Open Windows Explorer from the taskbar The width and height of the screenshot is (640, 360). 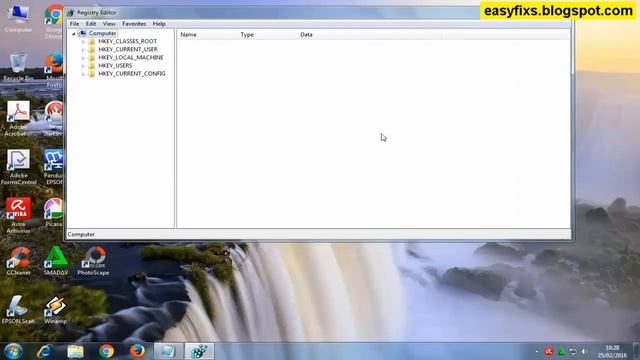[76, 351]
